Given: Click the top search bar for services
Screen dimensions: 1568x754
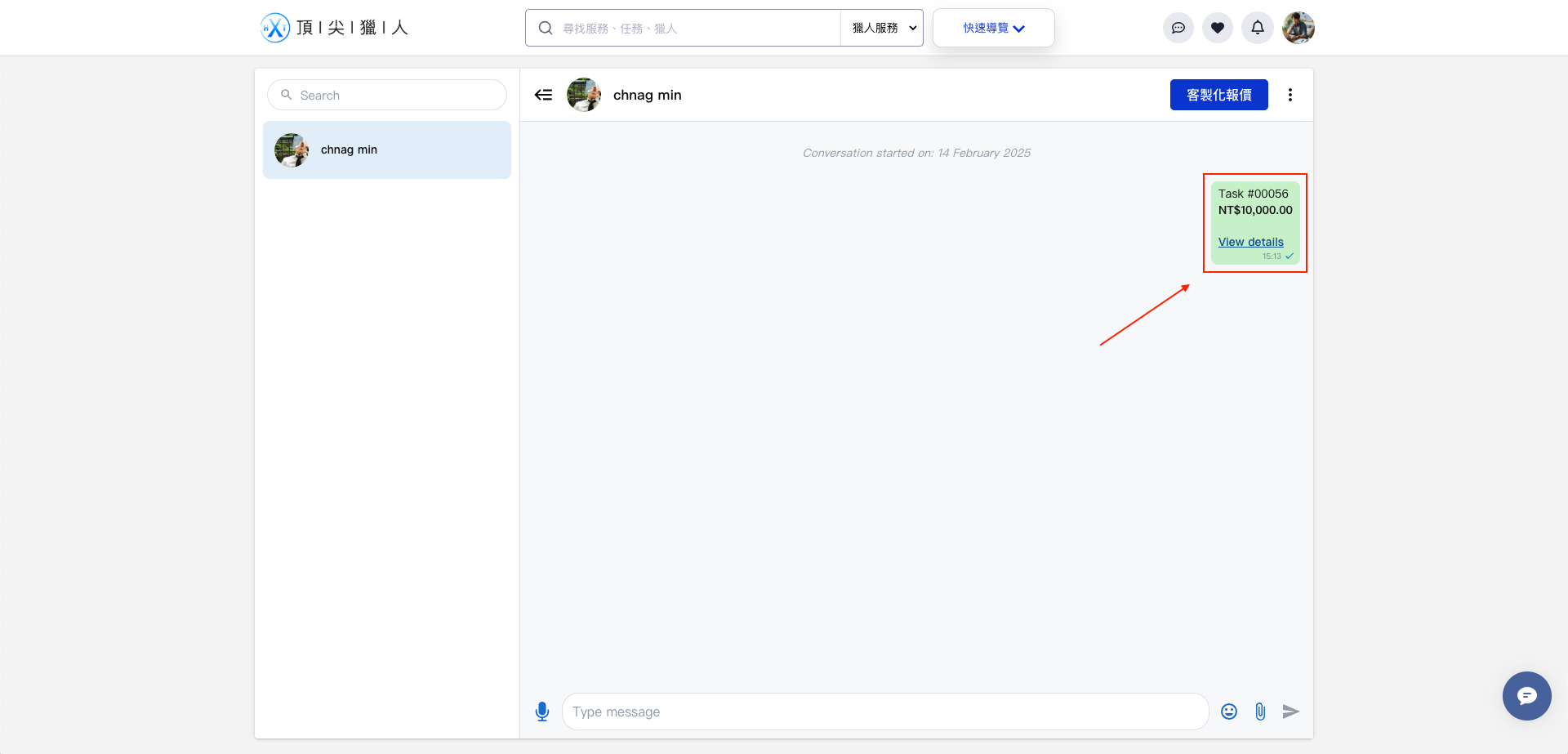Looking at the screenshot, I should click(694, 28).
